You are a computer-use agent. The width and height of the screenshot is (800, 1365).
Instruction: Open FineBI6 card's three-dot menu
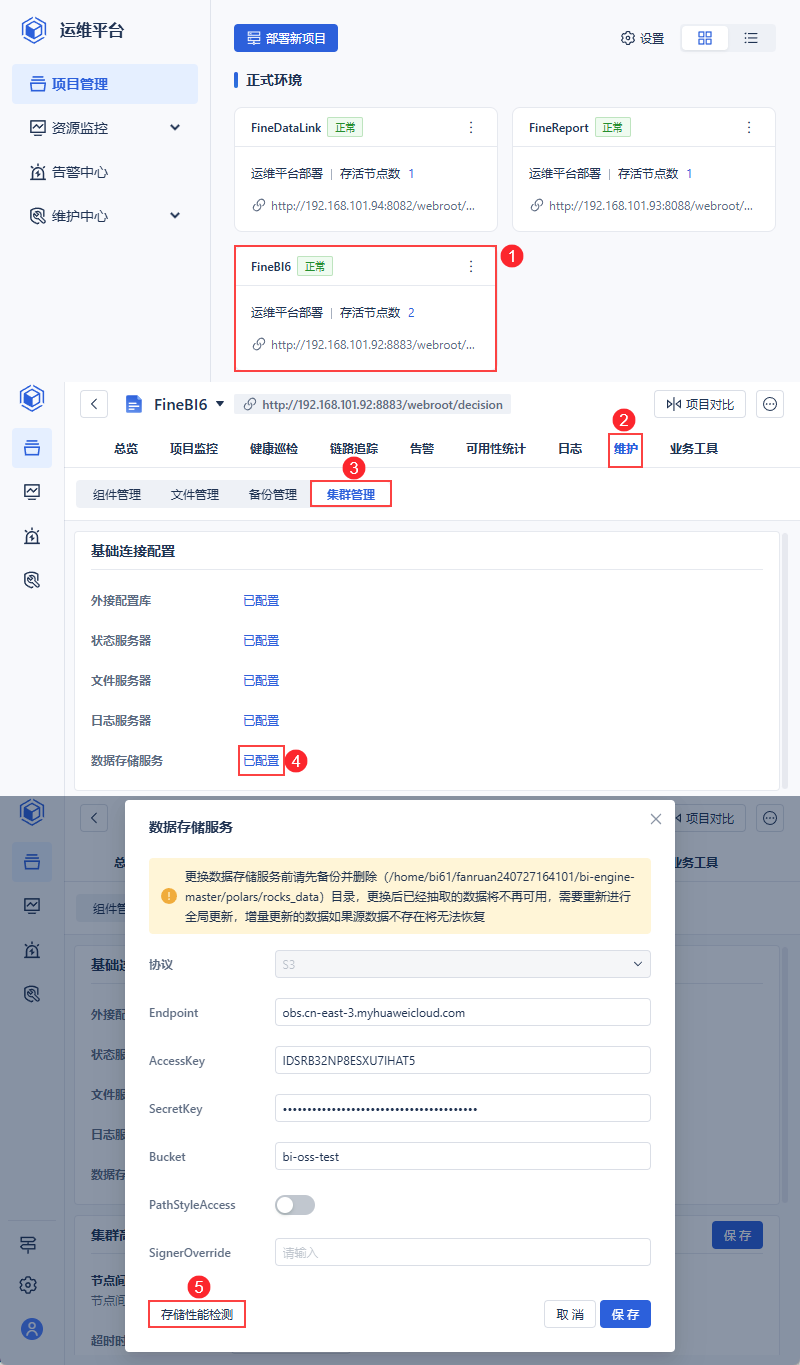(471, 266)
